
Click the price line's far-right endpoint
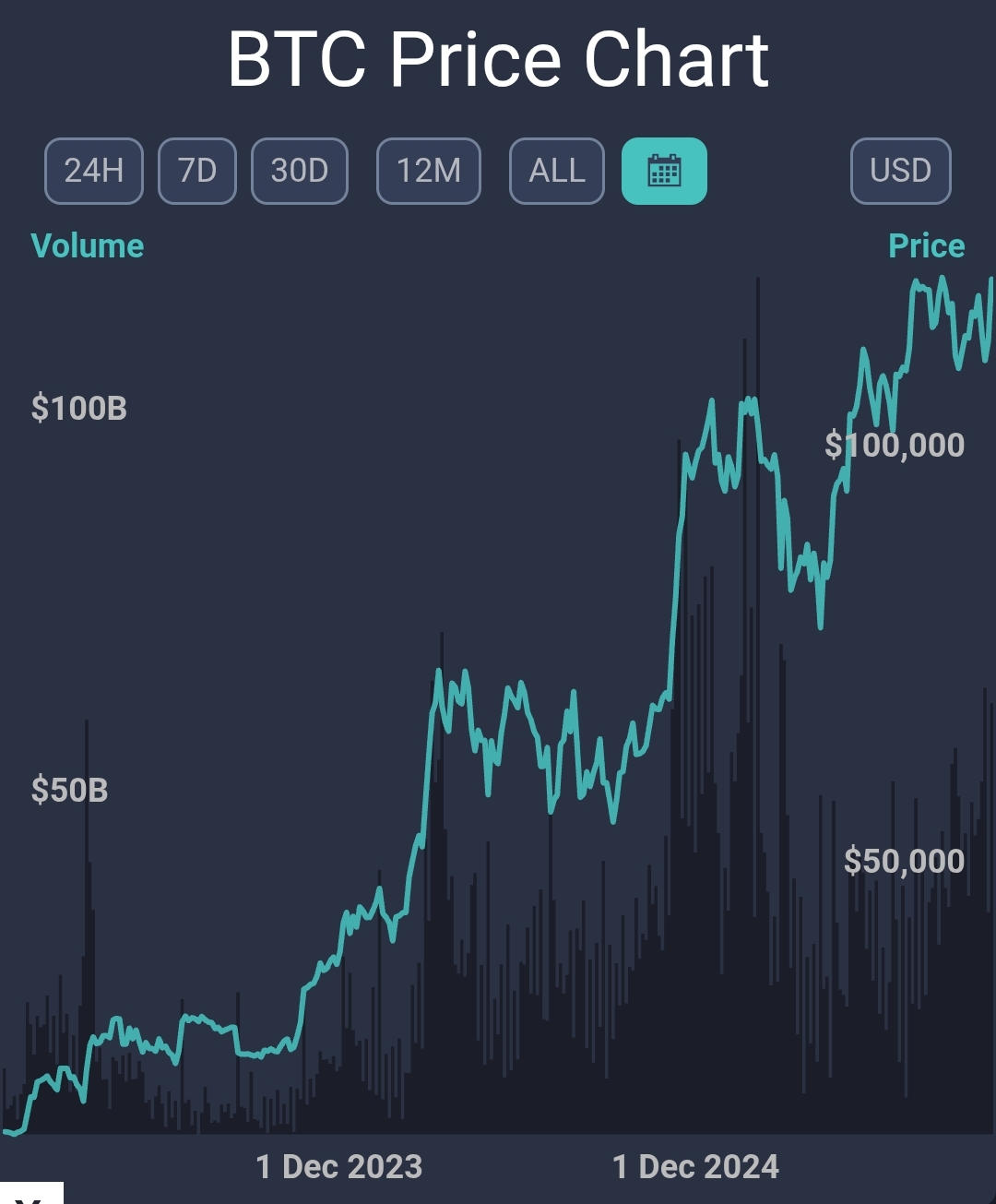(x=991, y=280)
